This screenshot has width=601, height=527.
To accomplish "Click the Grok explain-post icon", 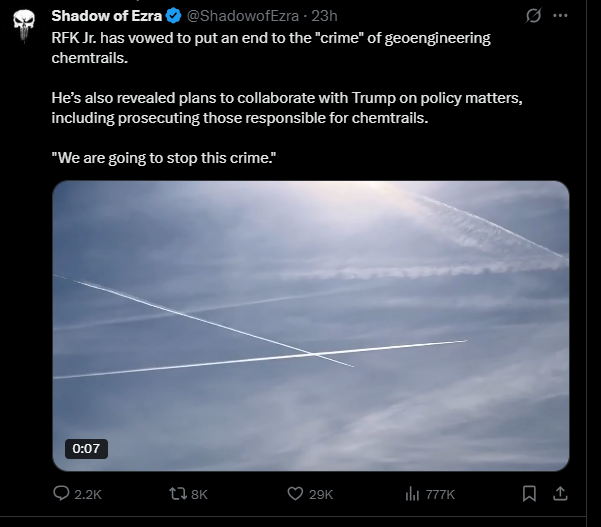I will click(534, 16).
